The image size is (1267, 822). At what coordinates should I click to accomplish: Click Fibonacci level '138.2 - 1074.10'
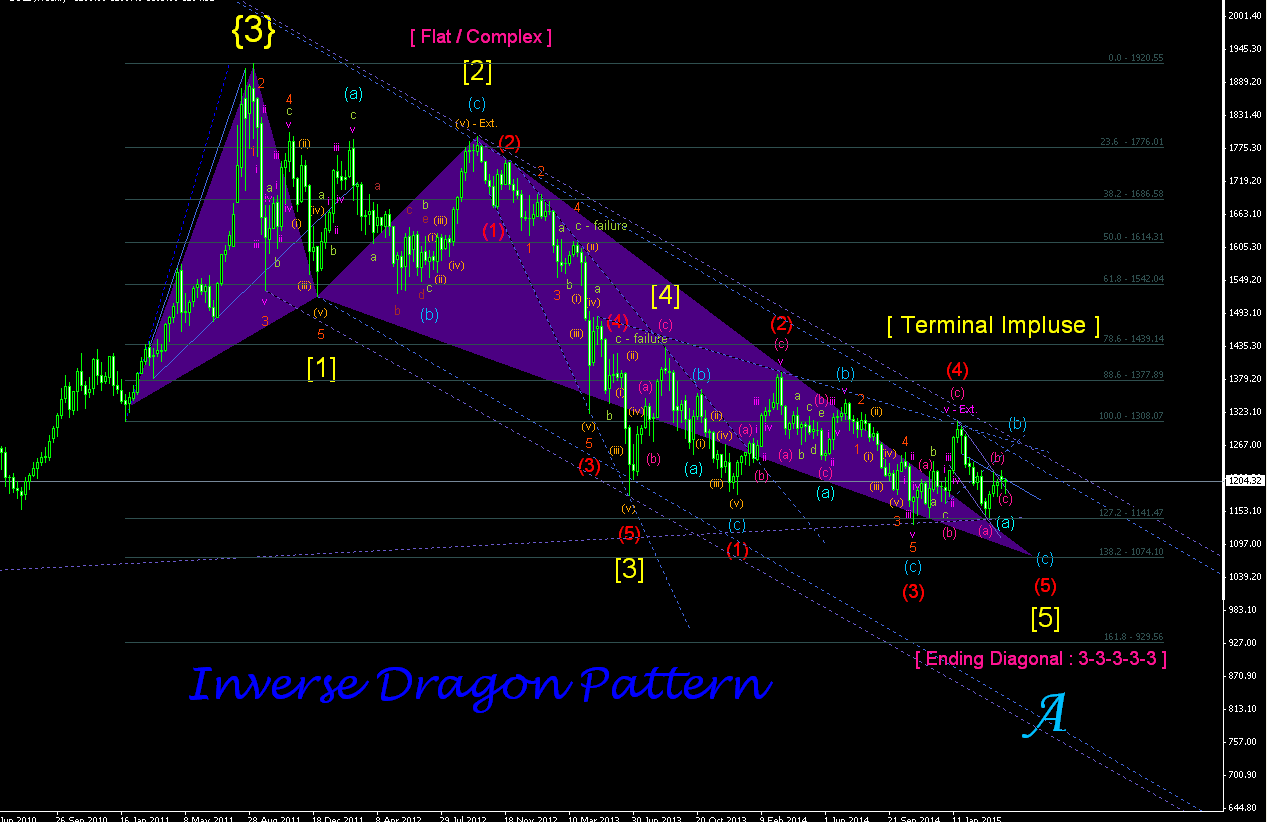(1132, 551)
